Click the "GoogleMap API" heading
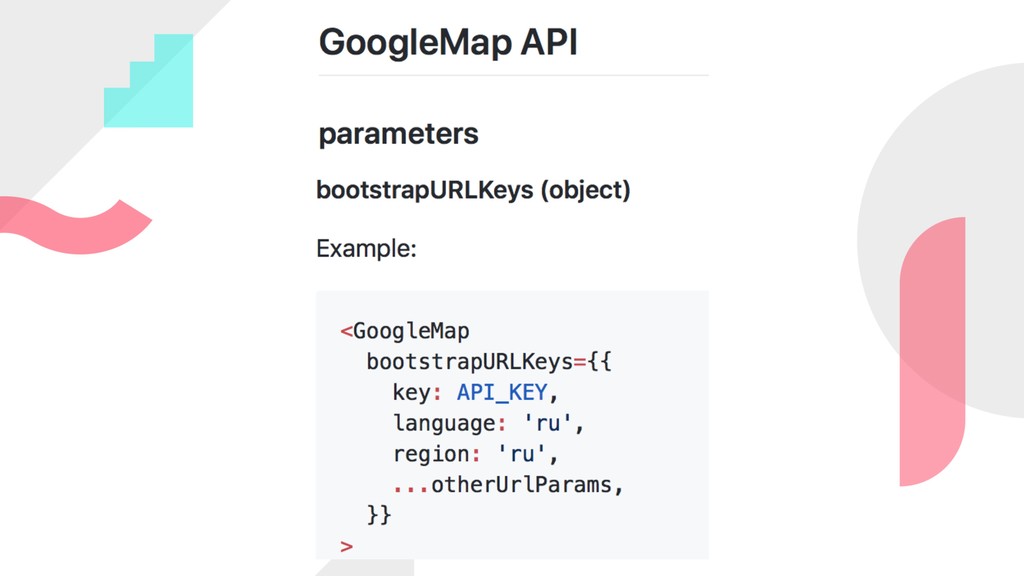The image size is (1024, 576). [x=448, y=43]
